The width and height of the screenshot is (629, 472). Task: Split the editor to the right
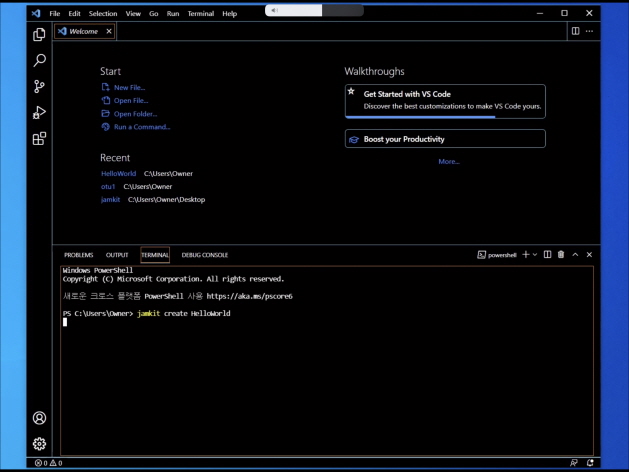click(x=575, y=31)
